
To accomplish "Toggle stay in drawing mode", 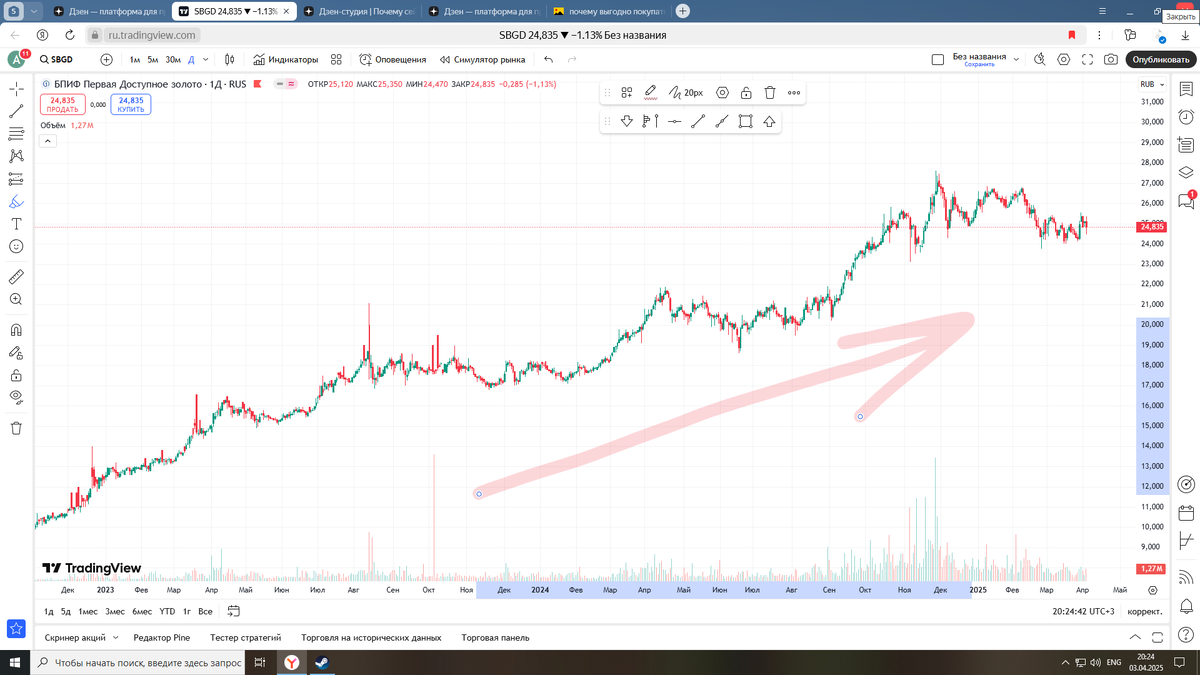I will pyautogui.click(x=16, y=352).
